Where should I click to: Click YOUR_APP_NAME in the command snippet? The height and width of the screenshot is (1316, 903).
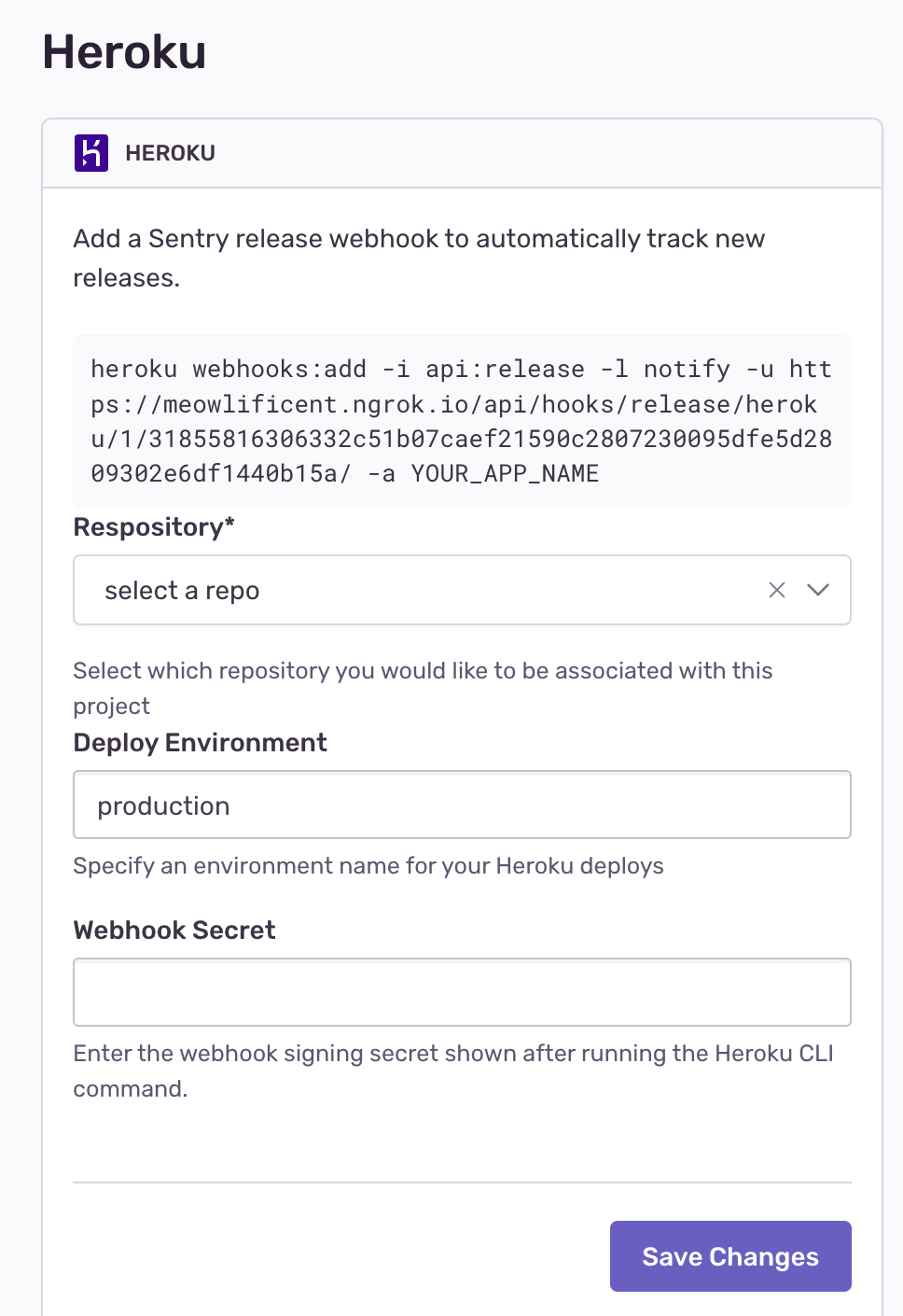pyautogui.click(x=505, y=474)
